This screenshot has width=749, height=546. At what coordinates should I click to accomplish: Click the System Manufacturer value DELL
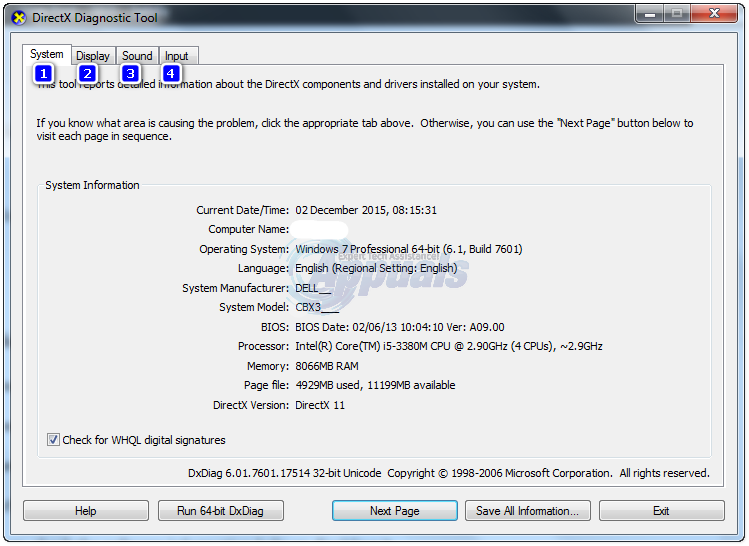[313, 288]
